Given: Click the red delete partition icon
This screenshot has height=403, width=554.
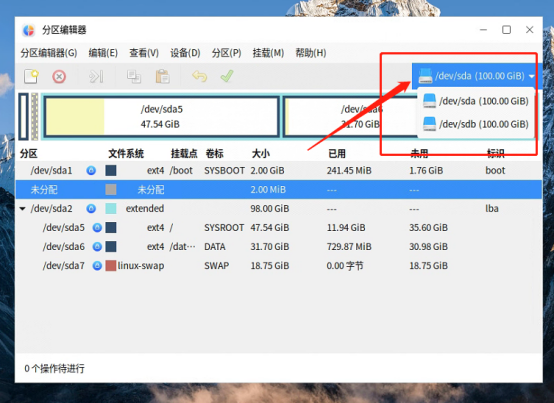Looking at the screenshot, I should (59, 76).
